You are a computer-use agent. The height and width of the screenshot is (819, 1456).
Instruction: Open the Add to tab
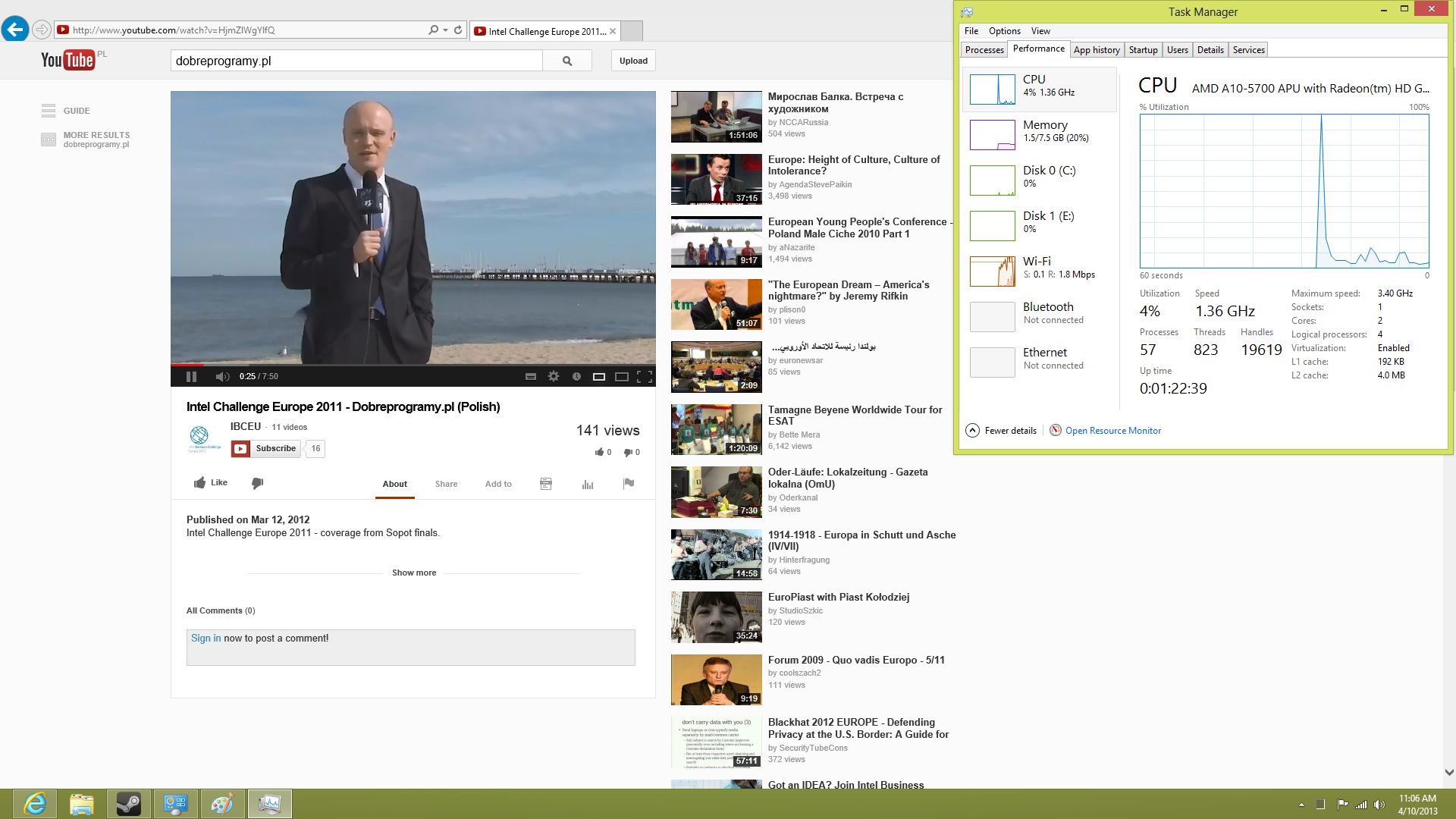(498, 484)
